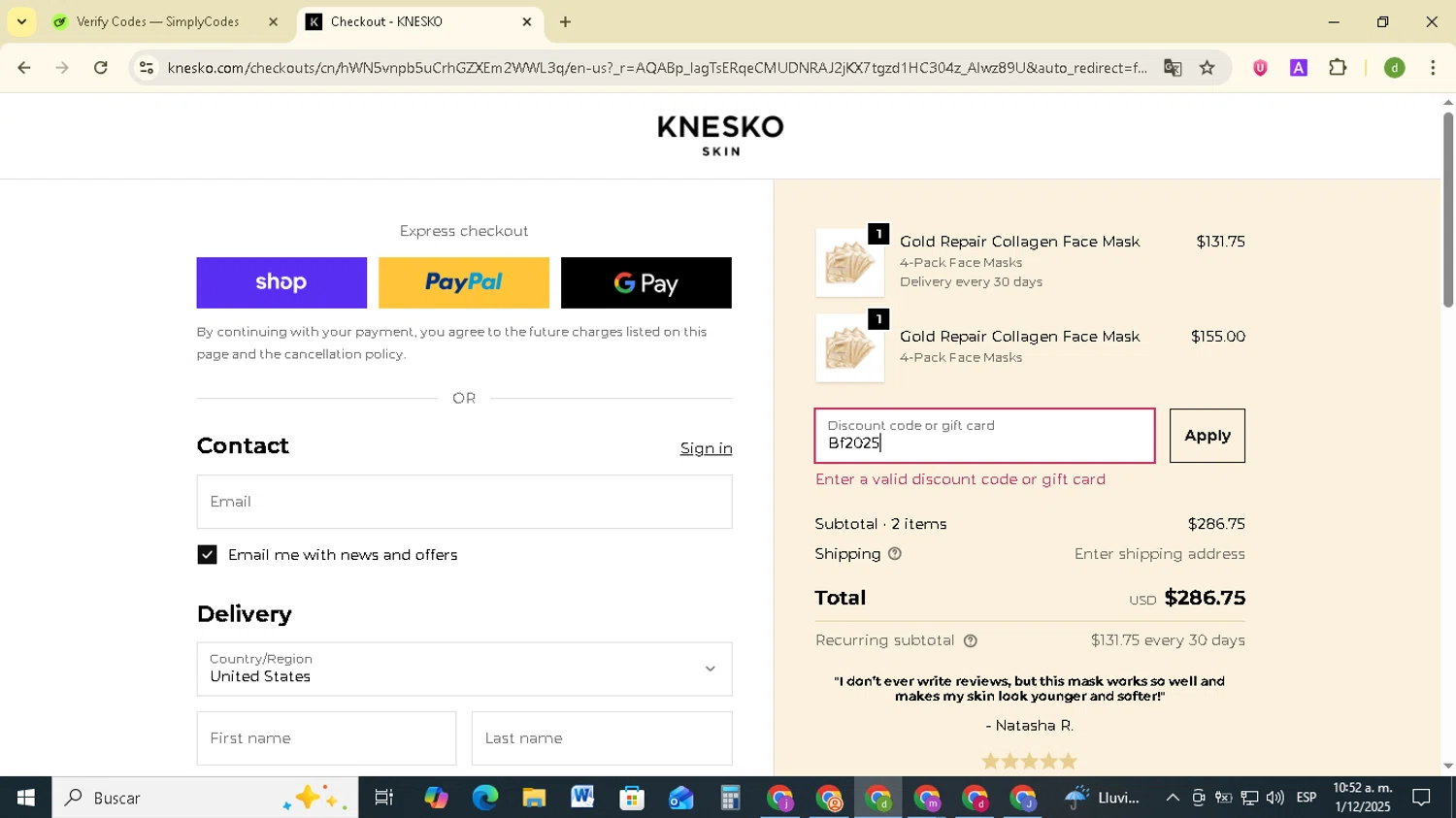
Task: Focus the Last name field
Action: pos(602,738)
